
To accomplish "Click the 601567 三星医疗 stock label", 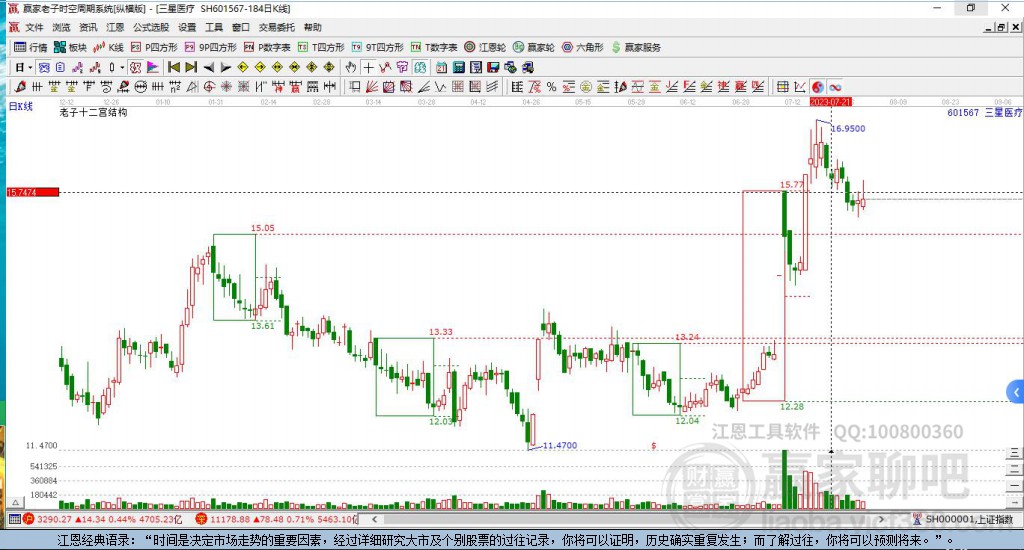I will [x=984, y=112].
